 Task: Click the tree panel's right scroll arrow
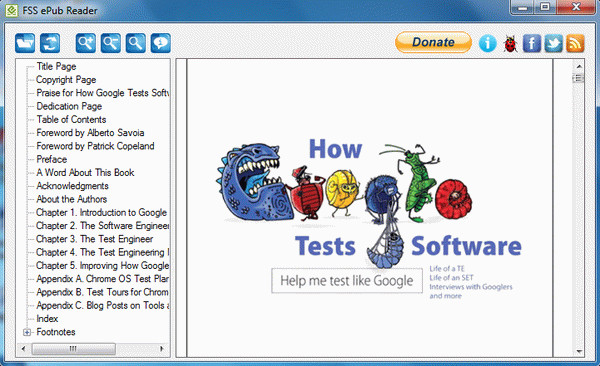[x=161, y=349]
